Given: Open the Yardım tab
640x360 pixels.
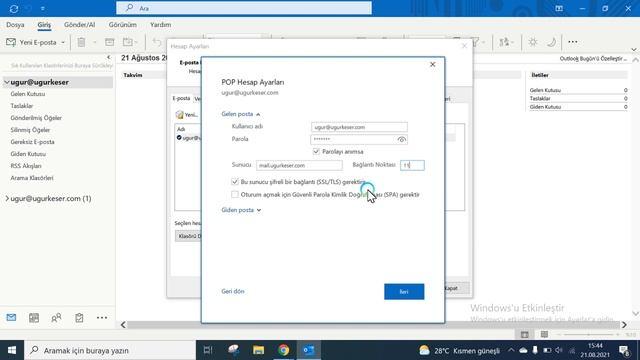Looking at the screenshot, I should point(160,25).
